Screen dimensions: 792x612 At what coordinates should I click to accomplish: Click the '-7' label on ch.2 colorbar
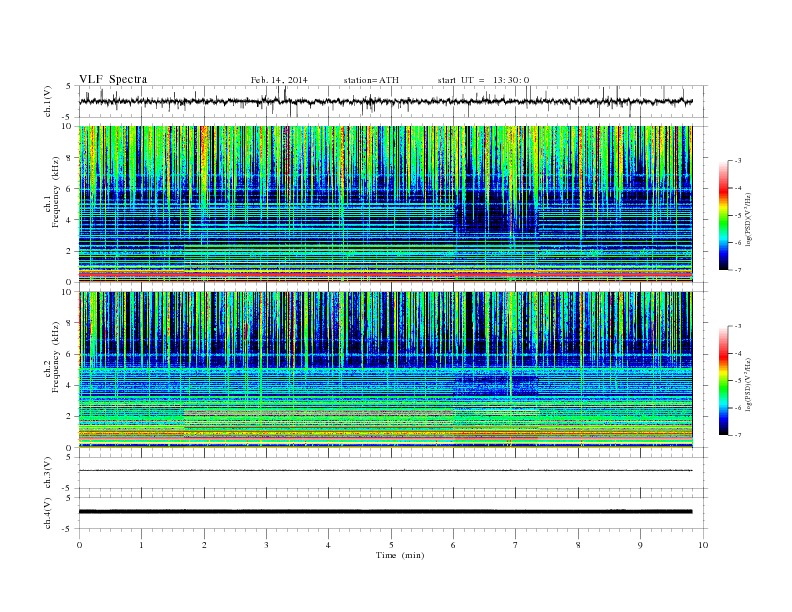pyautogui.click(x=737, y=435)
